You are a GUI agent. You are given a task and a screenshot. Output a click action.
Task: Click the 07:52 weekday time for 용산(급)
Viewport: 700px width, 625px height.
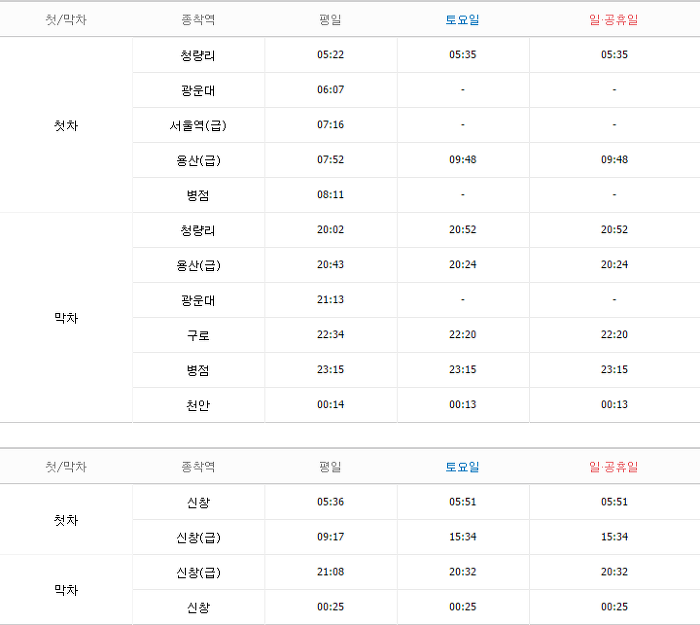click(330, 159)
